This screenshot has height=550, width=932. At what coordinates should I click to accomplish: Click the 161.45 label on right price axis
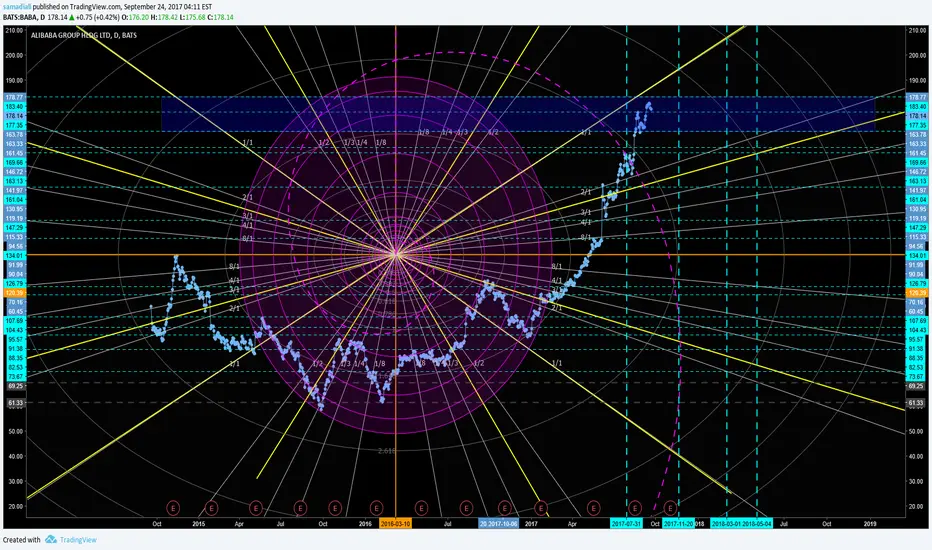coord(917,153)
